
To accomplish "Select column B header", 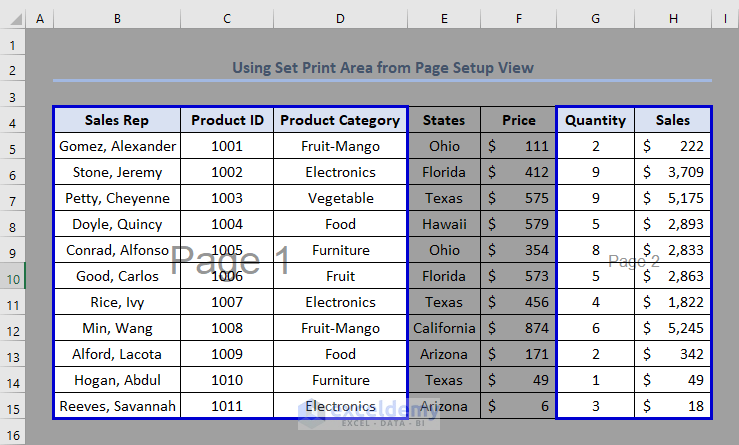I will click(x=117, y=18).
